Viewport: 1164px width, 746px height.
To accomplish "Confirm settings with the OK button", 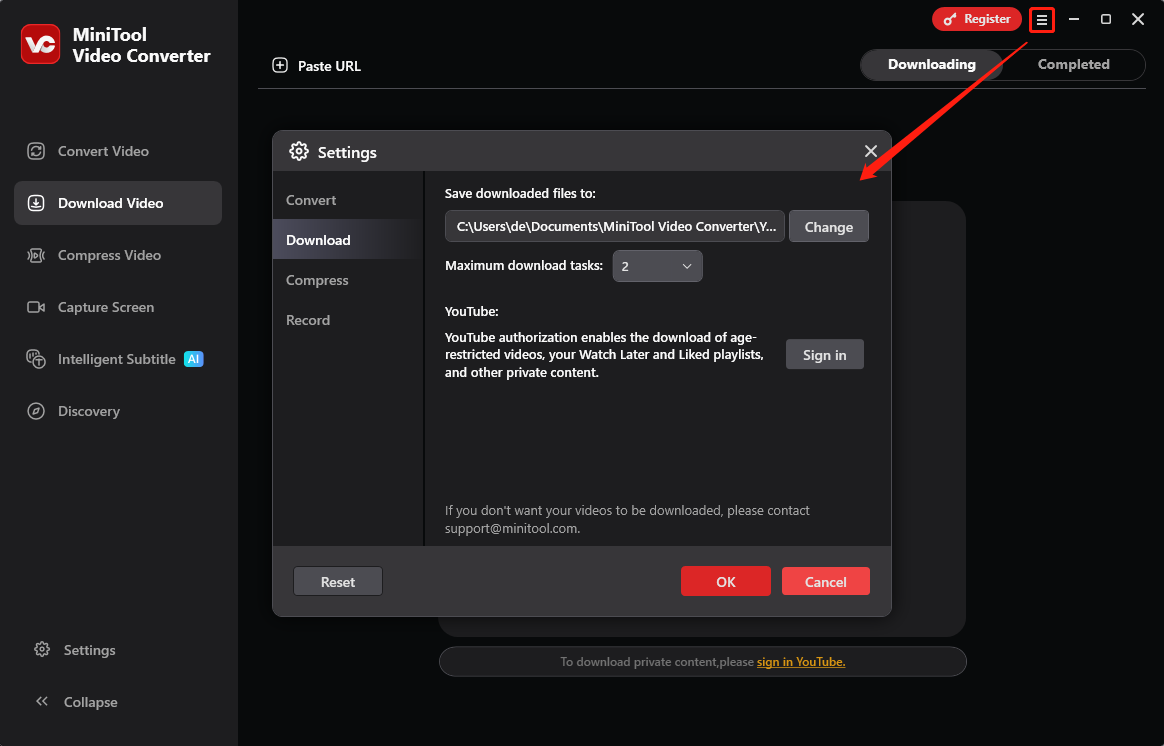I will (725, 582).
